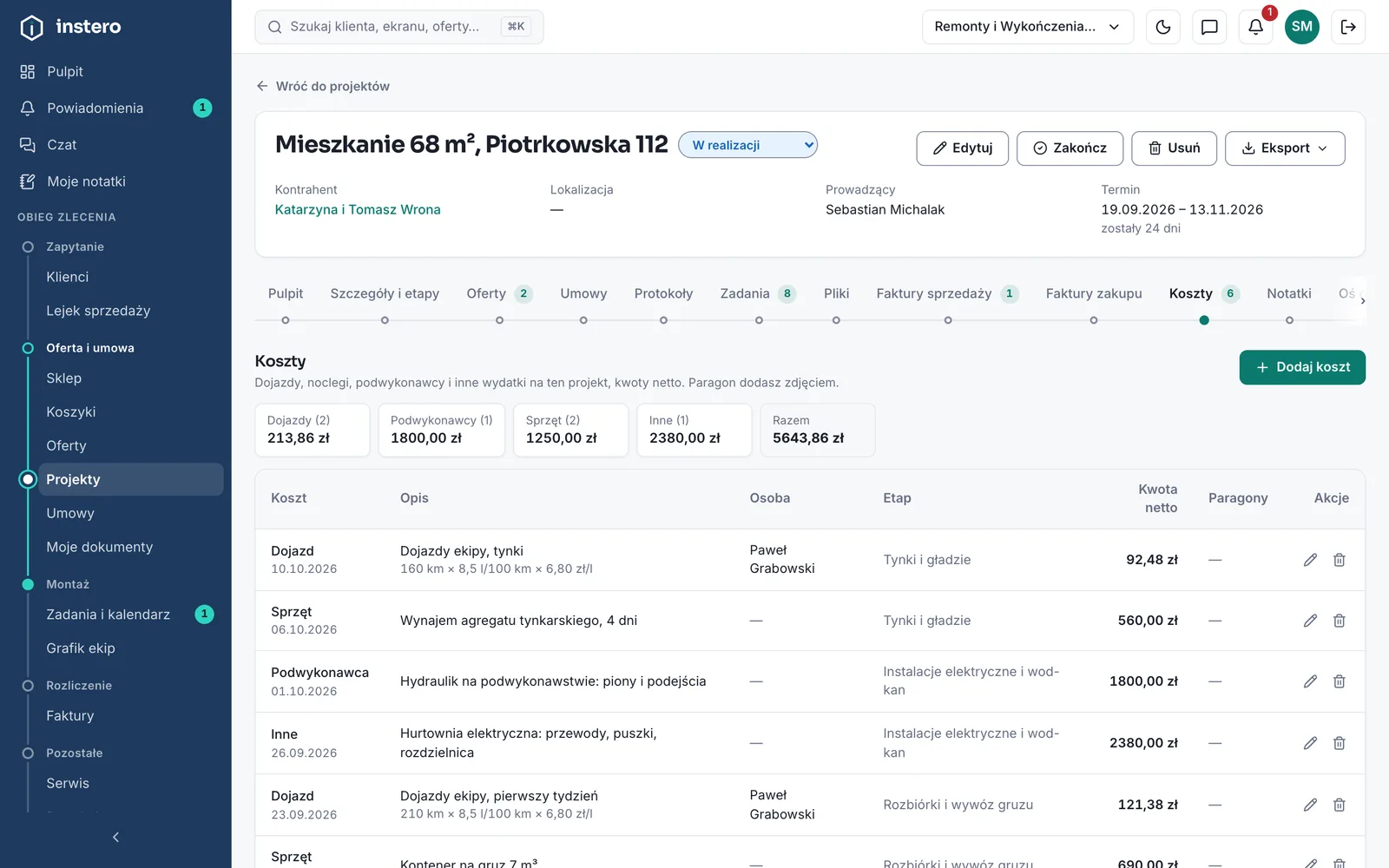Open Lejek sprzedaży in sidebar
Screen dimensions: 1389x868
click(x=130, y=311)
